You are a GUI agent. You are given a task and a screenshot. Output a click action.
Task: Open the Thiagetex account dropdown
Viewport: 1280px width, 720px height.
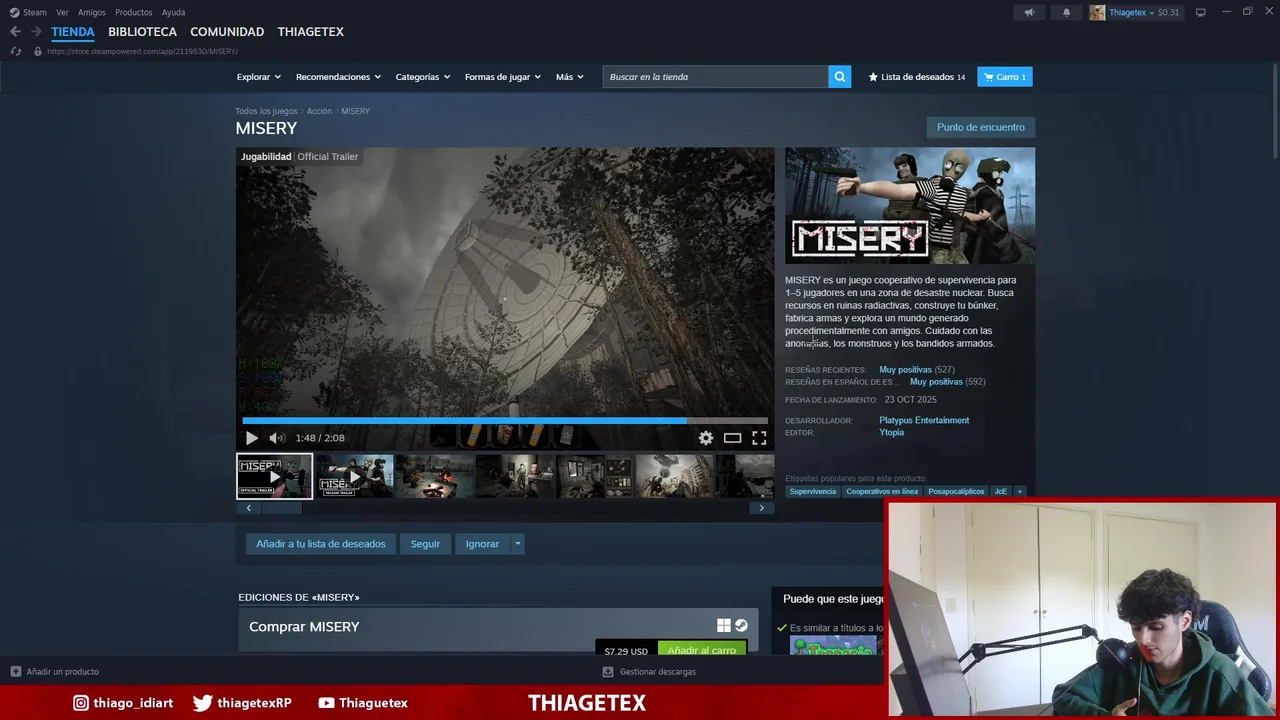coord(1130,12)
